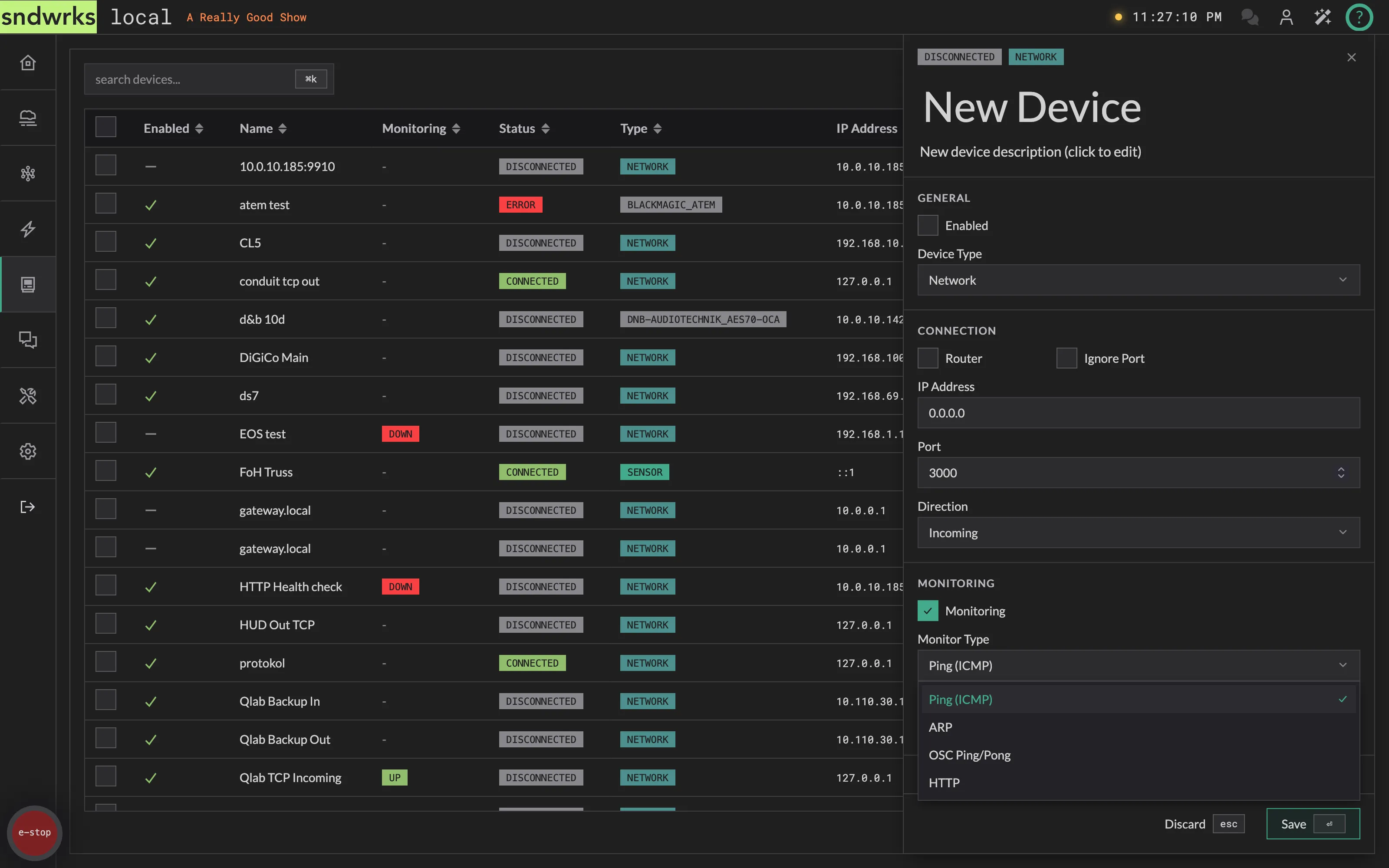
Task: Click the ERROR status badge for atem test
Action: 520,205
